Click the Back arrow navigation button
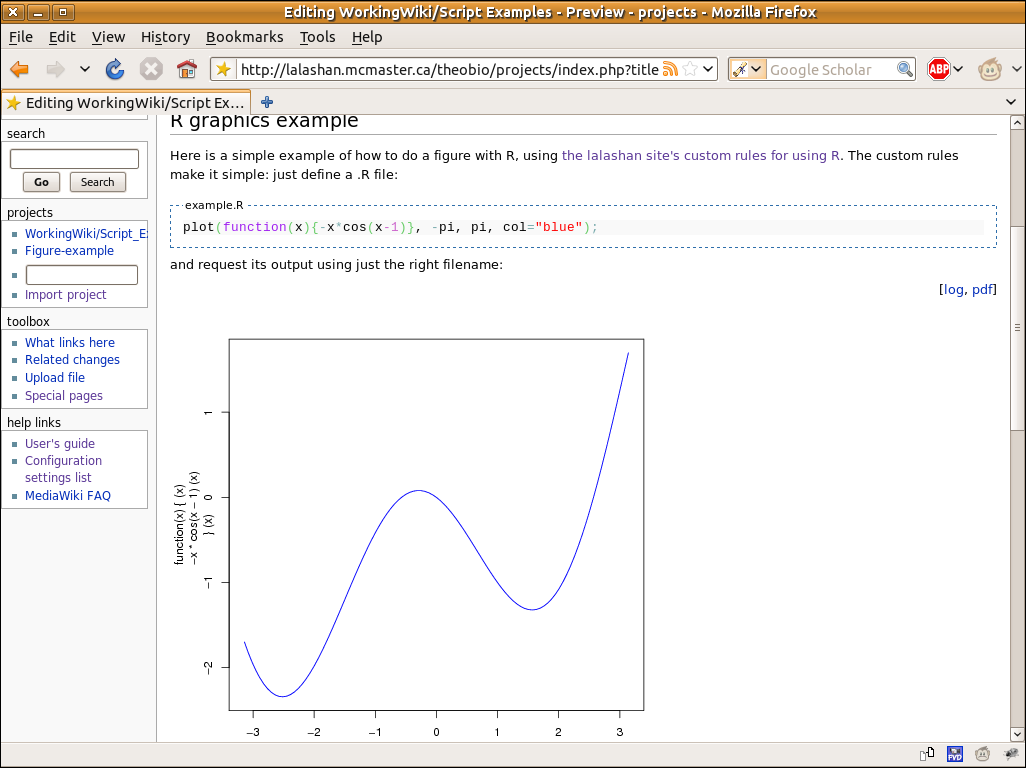The width and height of the screenshot is (1026, 768). coord(19,70)
